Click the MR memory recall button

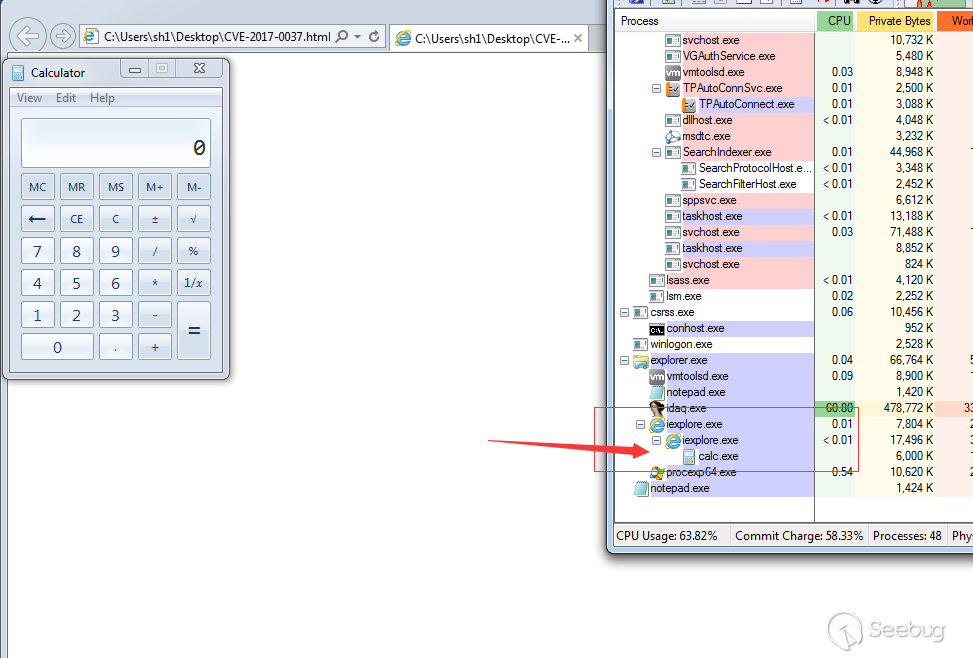point(77,186)
